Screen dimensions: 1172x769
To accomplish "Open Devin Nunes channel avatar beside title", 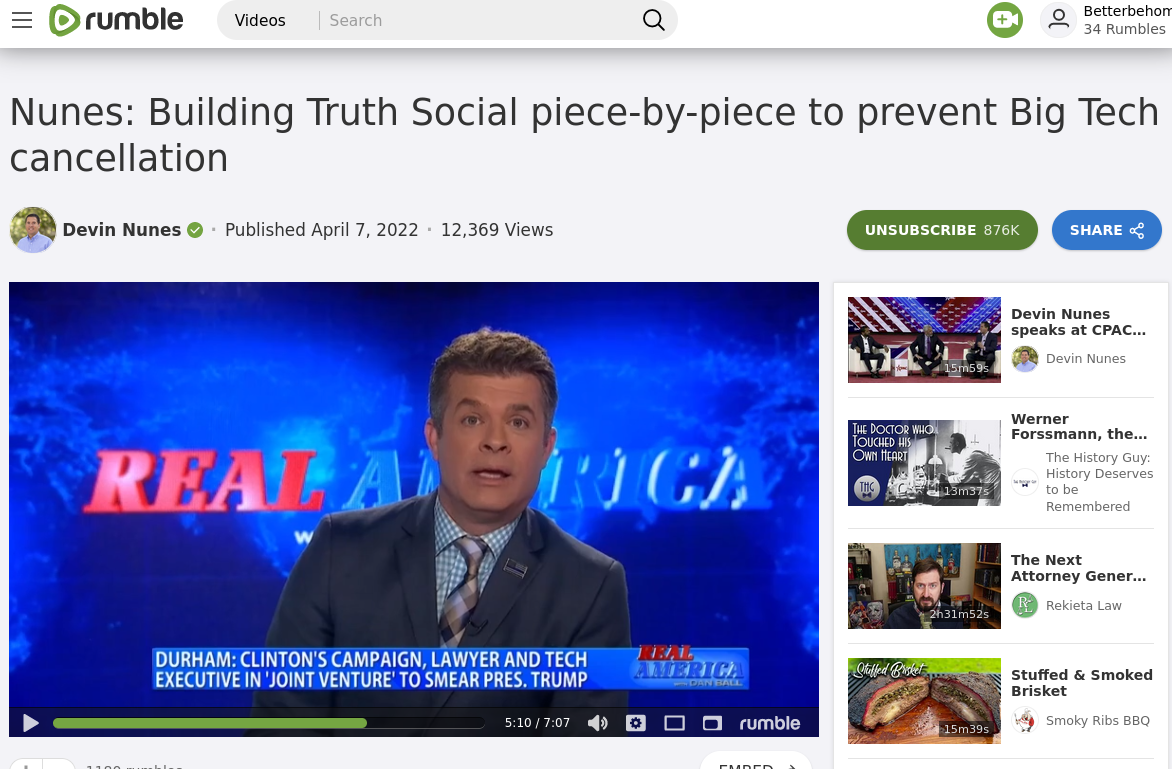I will tap(33, 230).
